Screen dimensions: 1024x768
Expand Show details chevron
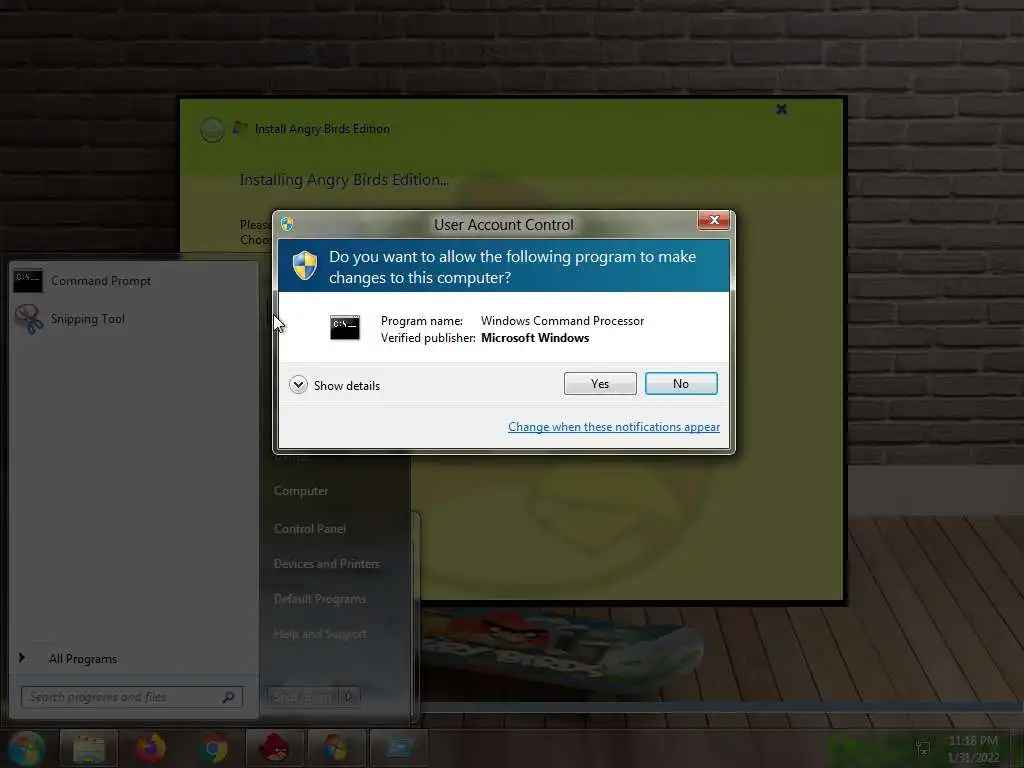click(x=298, y=385)
